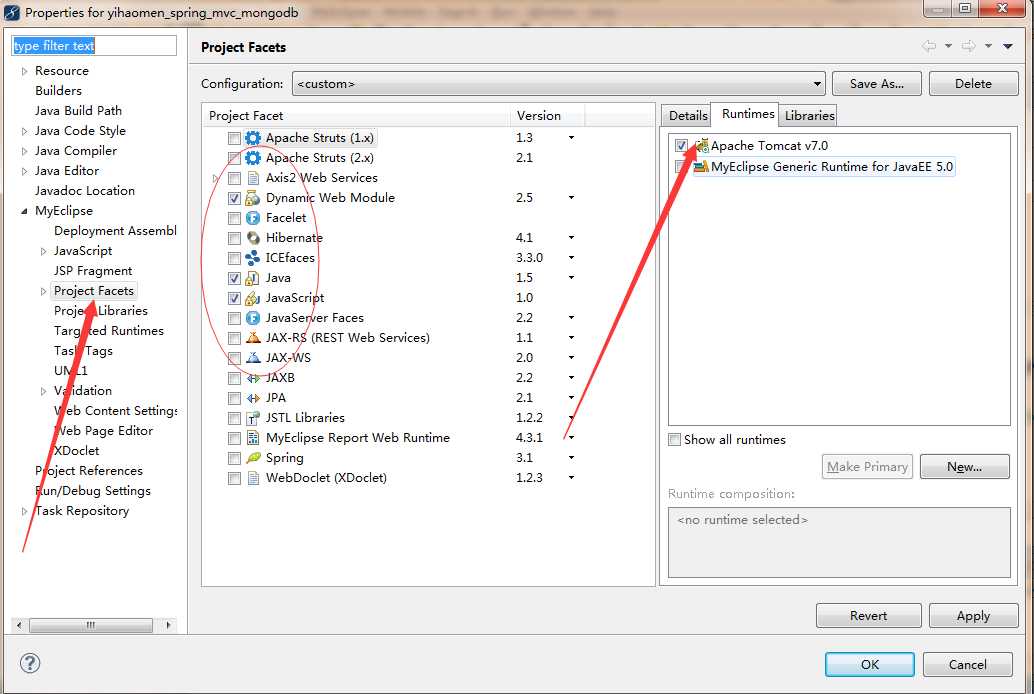Enable the Spring facet checkbox

tap(234, 458)
